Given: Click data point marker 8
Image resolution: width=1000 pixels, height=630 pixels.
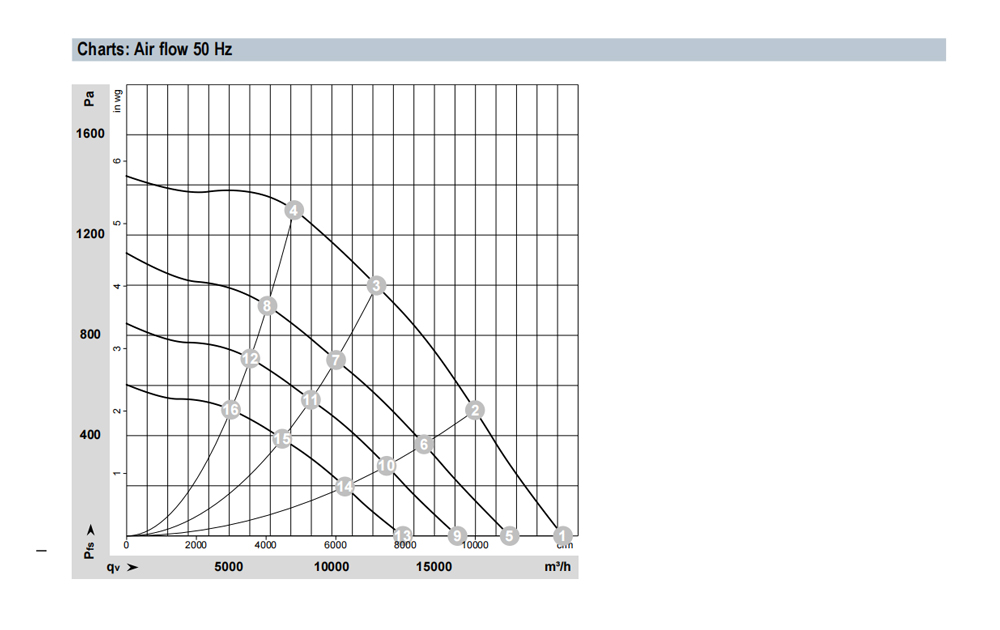Looking at the screenshot, I should [267, 306].
